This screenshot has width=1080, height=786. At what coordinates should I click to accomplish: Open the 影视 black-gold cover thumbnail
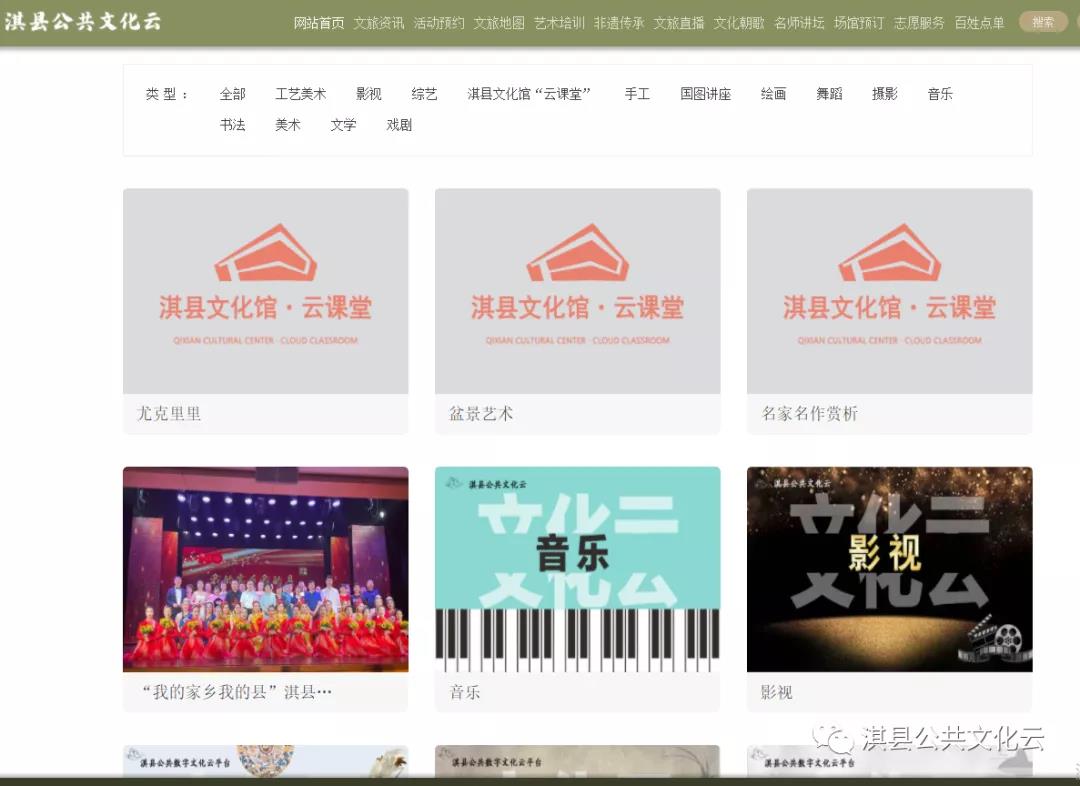pos(889,569)
